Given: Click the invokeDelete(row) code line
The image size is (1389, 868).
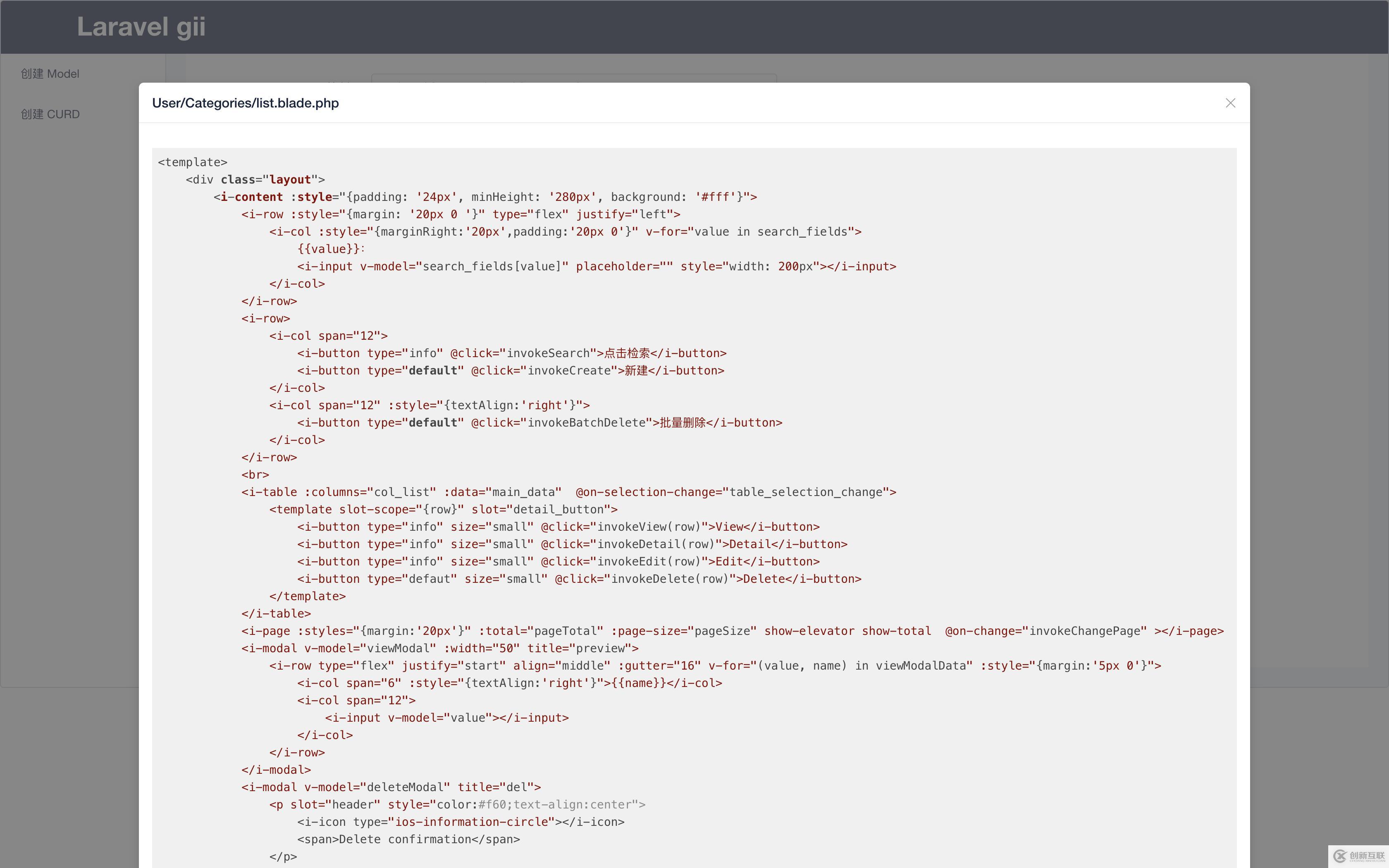Looking at the screenshot, I should click(x=579, y=579).
